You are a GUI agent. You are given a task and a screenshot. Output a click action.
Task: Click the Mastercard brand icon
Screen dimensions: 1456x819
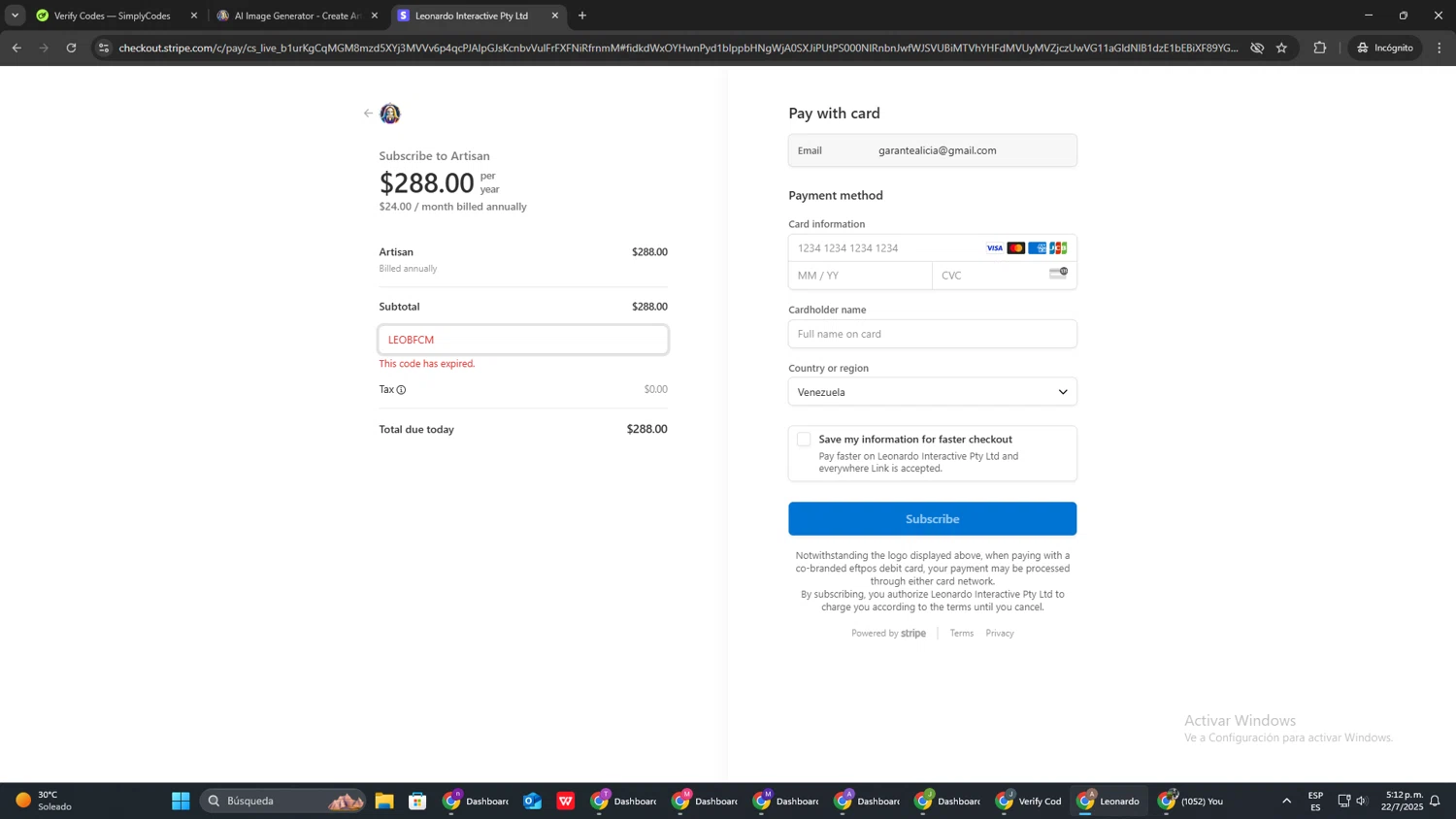pyautogui.click(x=1015, y=248)
